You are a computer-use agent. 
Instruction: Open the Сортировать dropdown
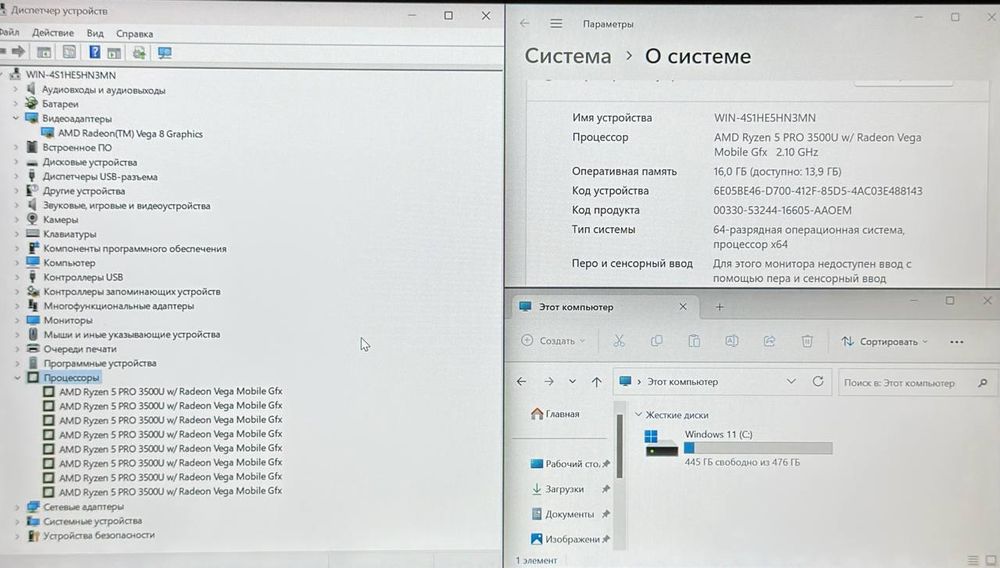pos(884,342)
